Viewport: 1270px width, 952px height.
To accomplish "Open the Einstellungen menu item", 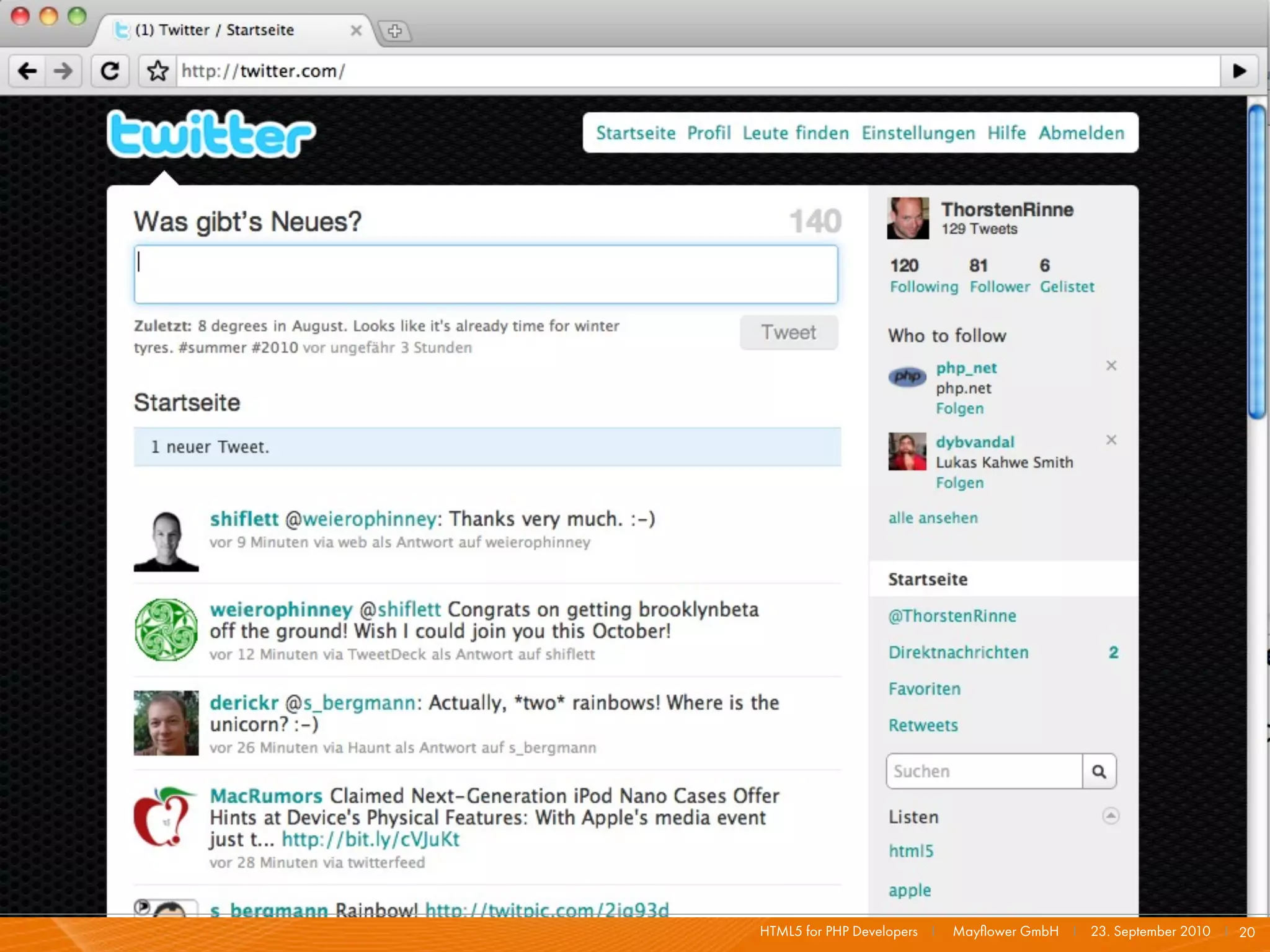I will pos(918,133).
